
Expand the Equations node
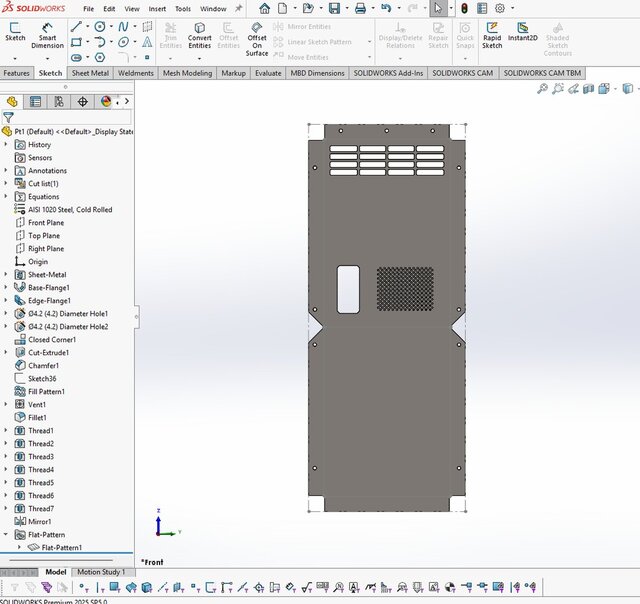click(6, 196)
